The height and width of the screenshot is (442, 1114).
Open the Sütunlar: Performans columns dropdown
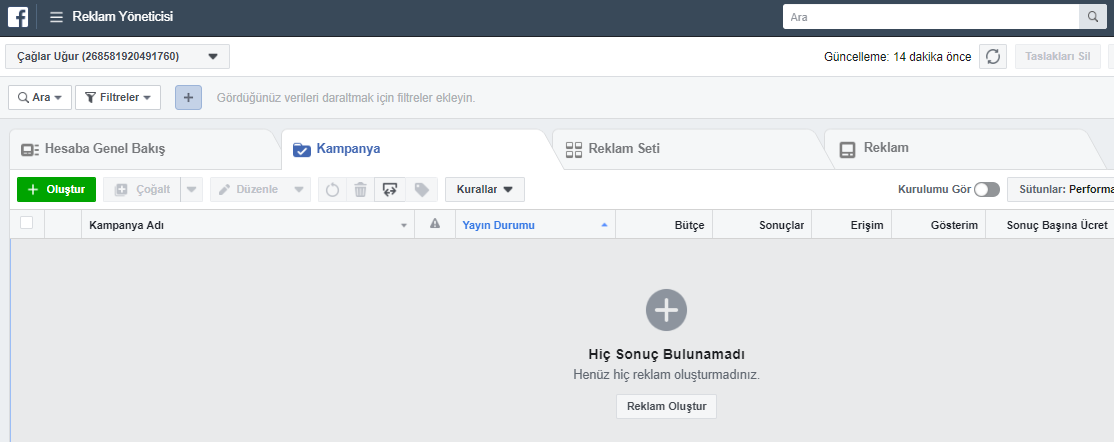(x=1061, y=190)
